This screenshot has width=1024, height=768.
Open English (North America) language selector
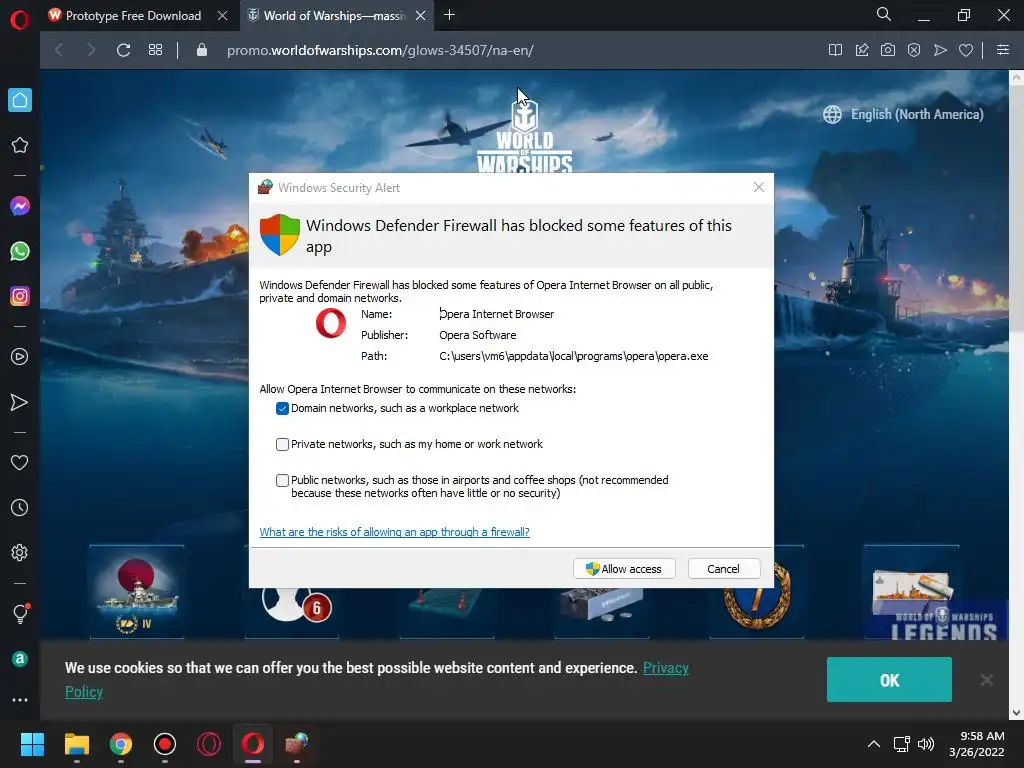click(x=903, y=114)
